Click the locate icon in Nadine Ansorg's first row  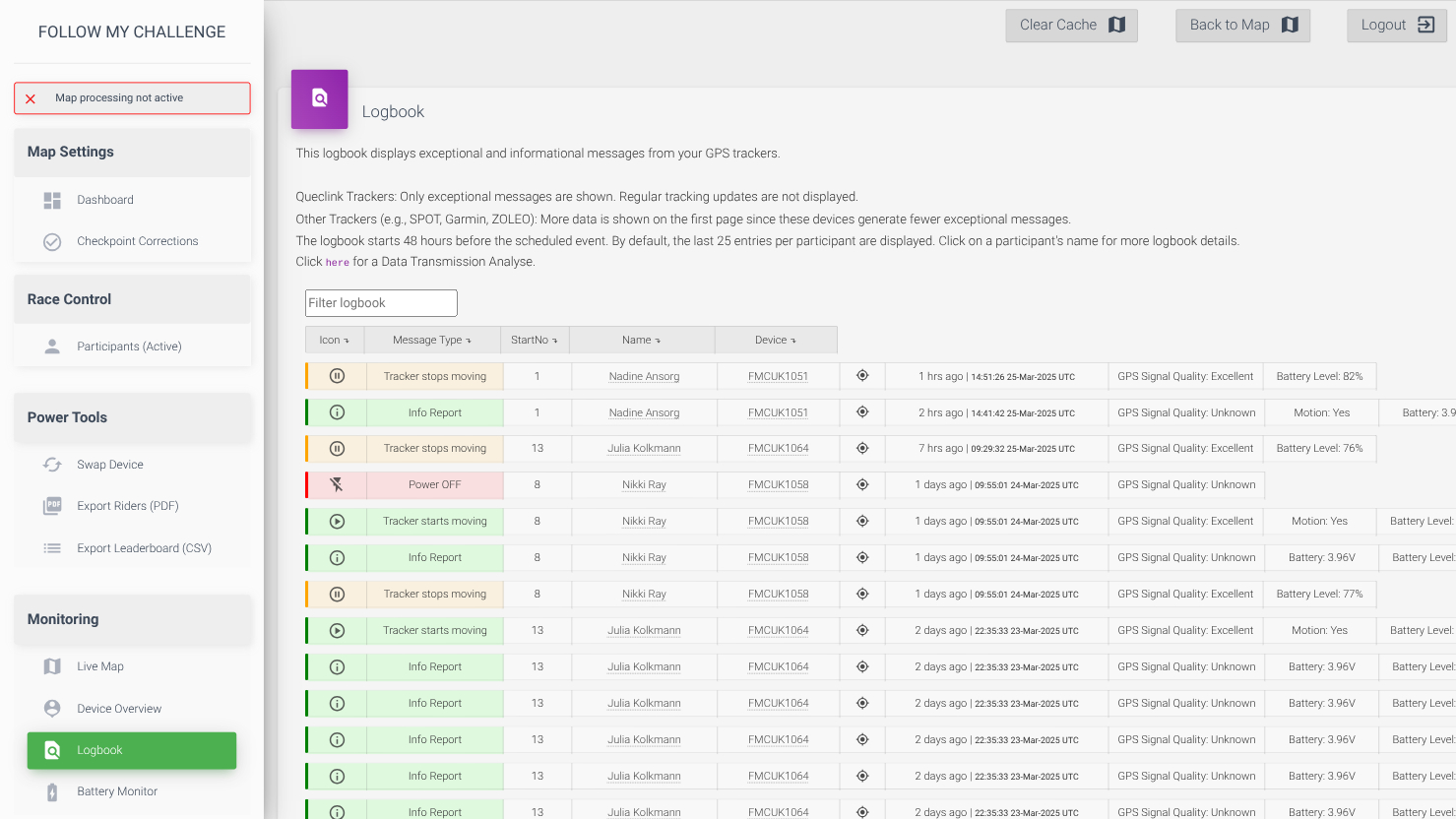(862, 376)
